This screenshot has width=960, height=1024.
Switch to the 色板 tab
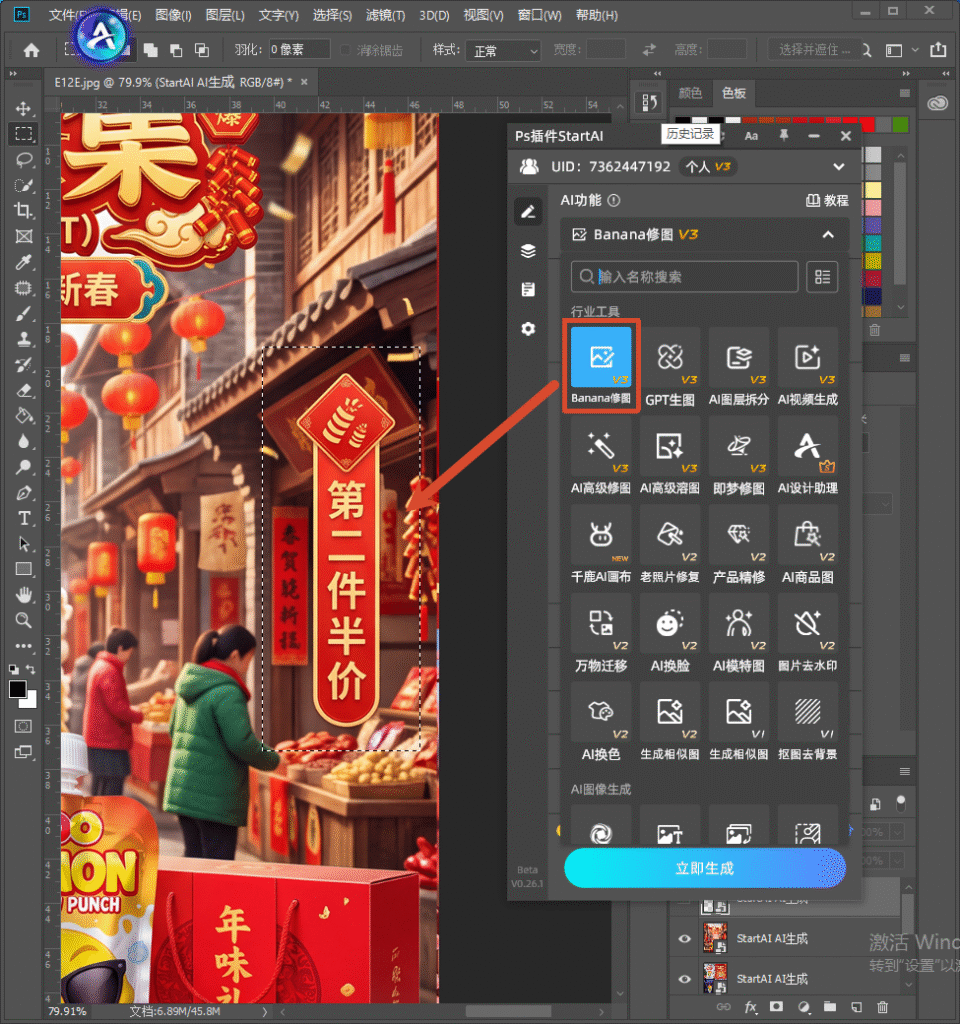[x=734, y=93]
